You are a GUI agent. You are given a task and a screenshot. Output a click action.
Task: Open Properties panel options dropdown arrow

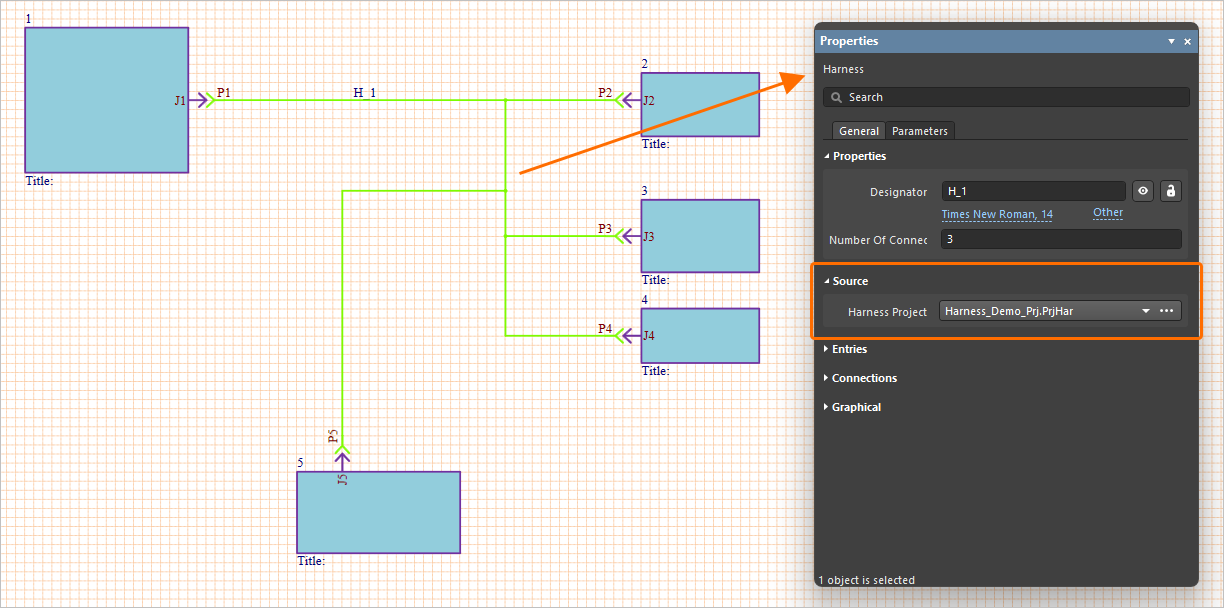(x=1171, y=42)
